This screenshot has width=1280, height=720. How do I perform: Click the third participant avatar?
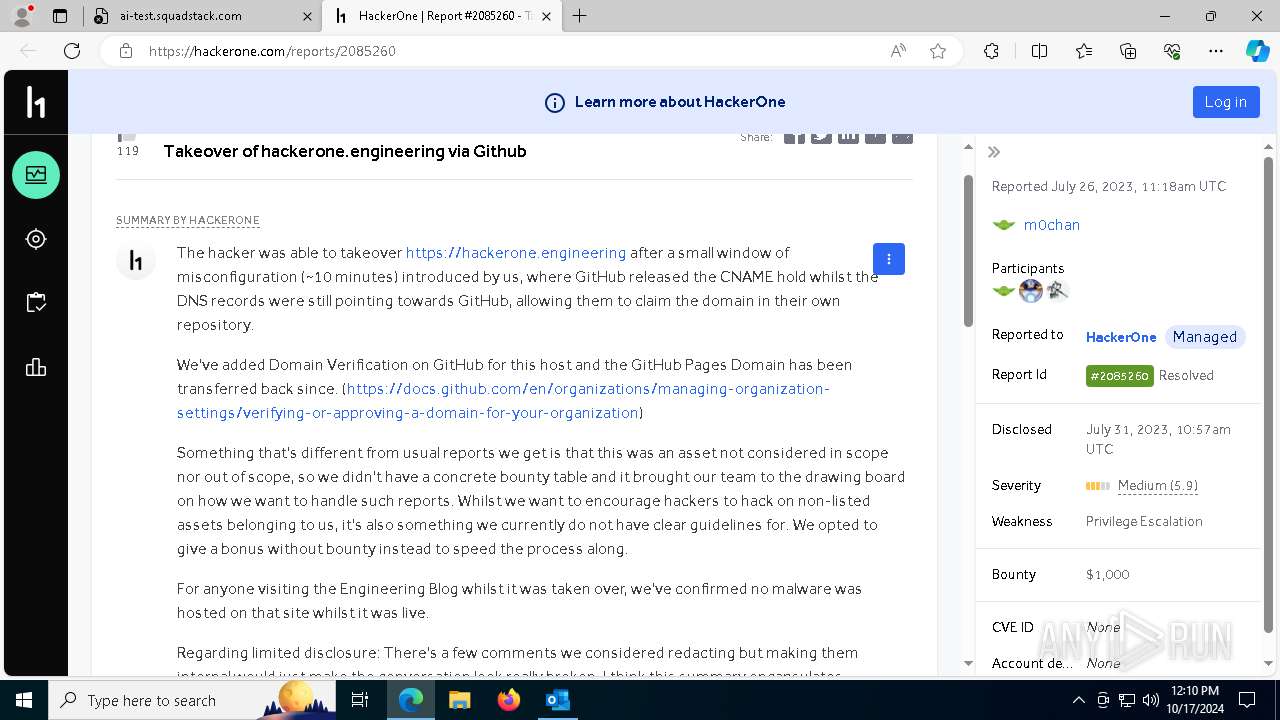[x=1058, y=291]
